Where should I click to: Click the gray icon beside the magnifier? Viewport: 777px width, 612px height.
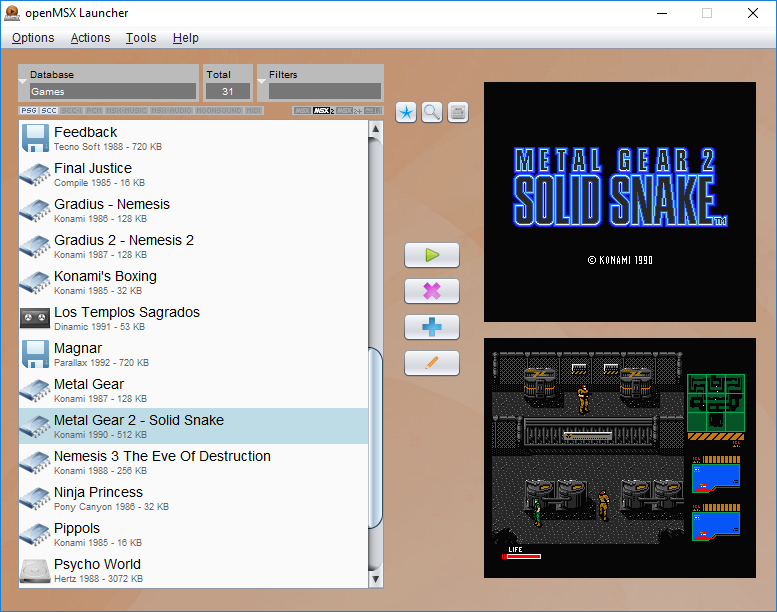tap(457, 112)
